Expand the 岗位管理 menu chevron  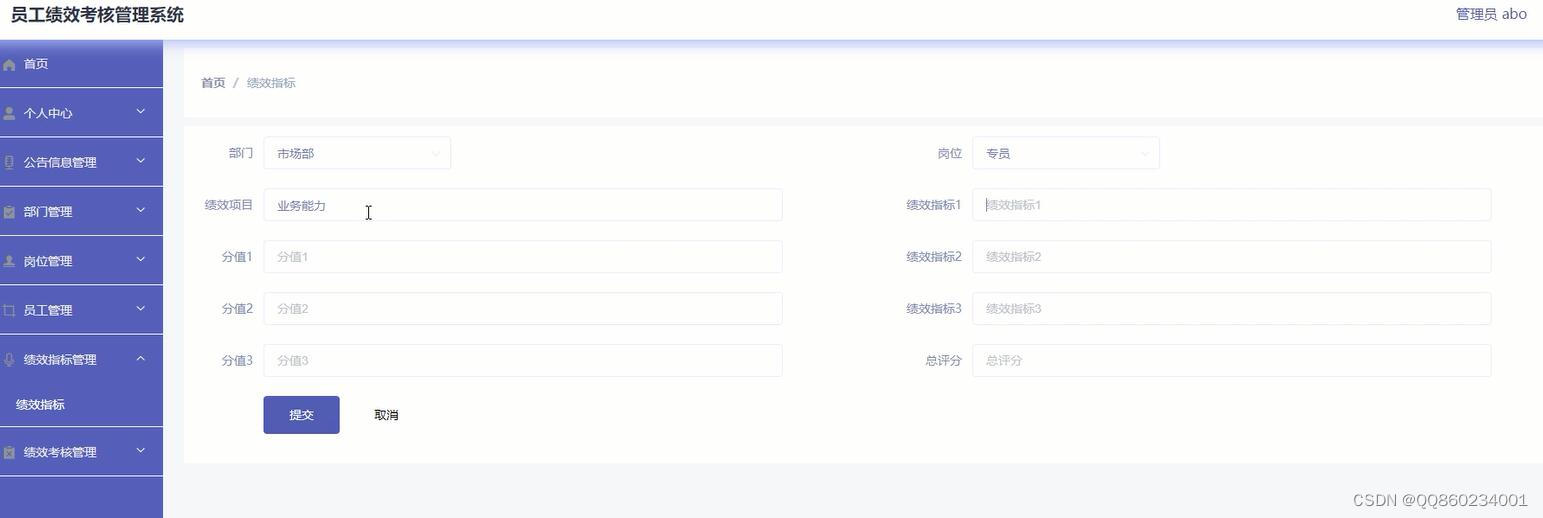pyautogui.click(x=141, y=259)
